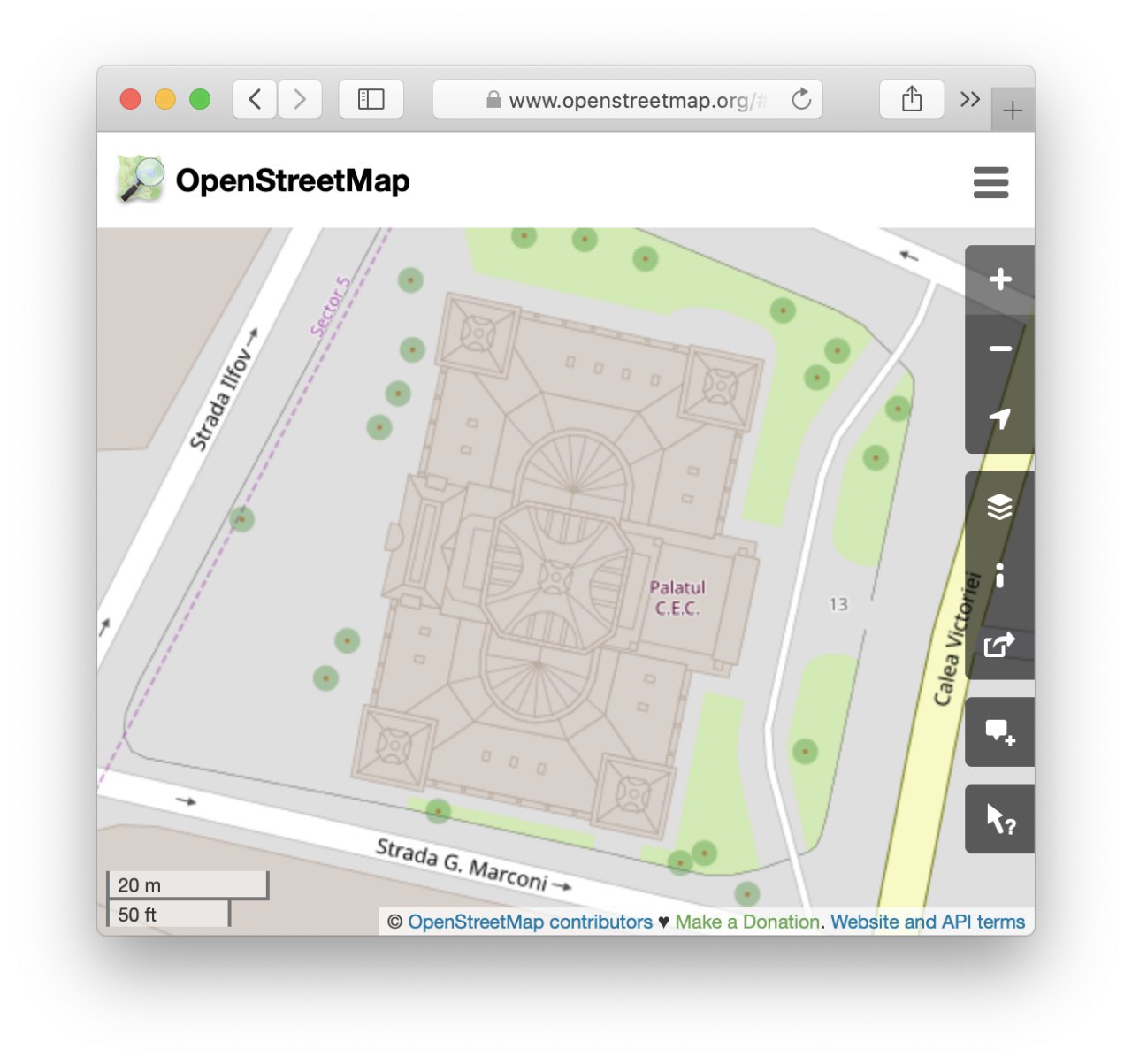The width and height of the screenshot is (1132, 1064).
Task: Open the map key info panel
Action: coord(1000,576)
